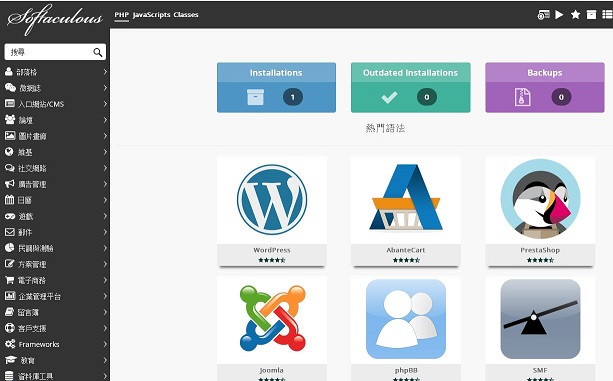613x381 pixels.
Task: Click the chat bubbles icon beside 微網誌
Action: tap(10, 88)
